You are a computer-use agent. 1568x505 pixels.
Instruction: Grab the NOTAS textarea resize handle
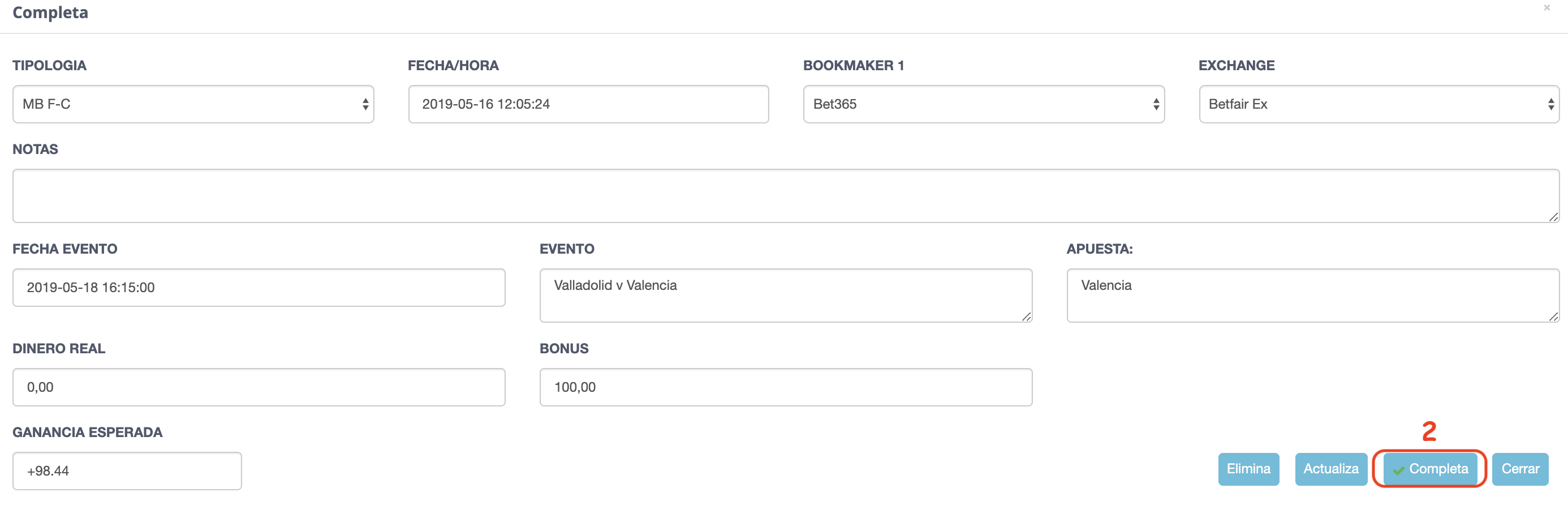[1553, 217]
